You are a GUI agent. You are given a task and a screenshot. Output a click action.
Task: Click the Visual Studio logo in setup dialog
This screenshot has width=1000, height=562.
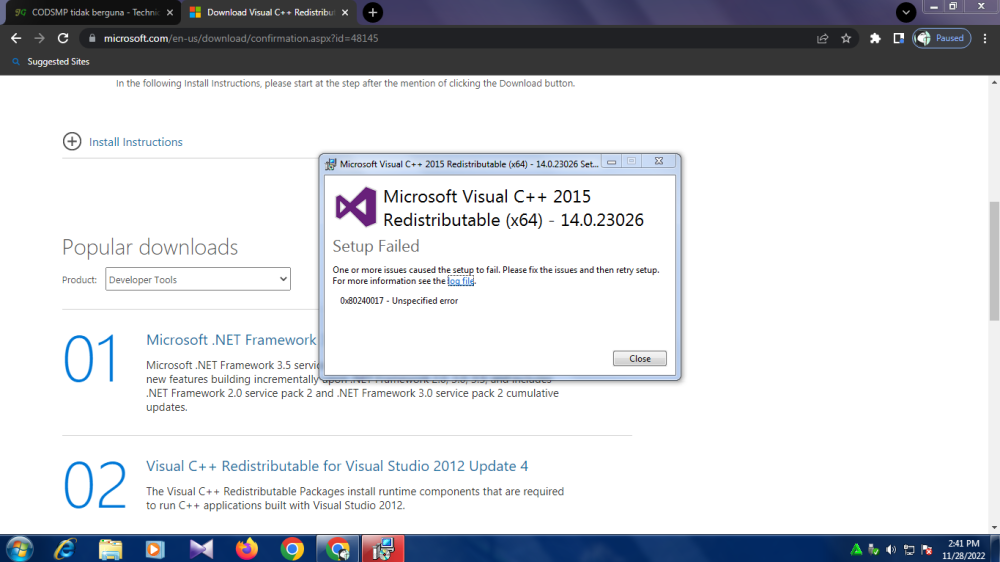coord(356,207)
